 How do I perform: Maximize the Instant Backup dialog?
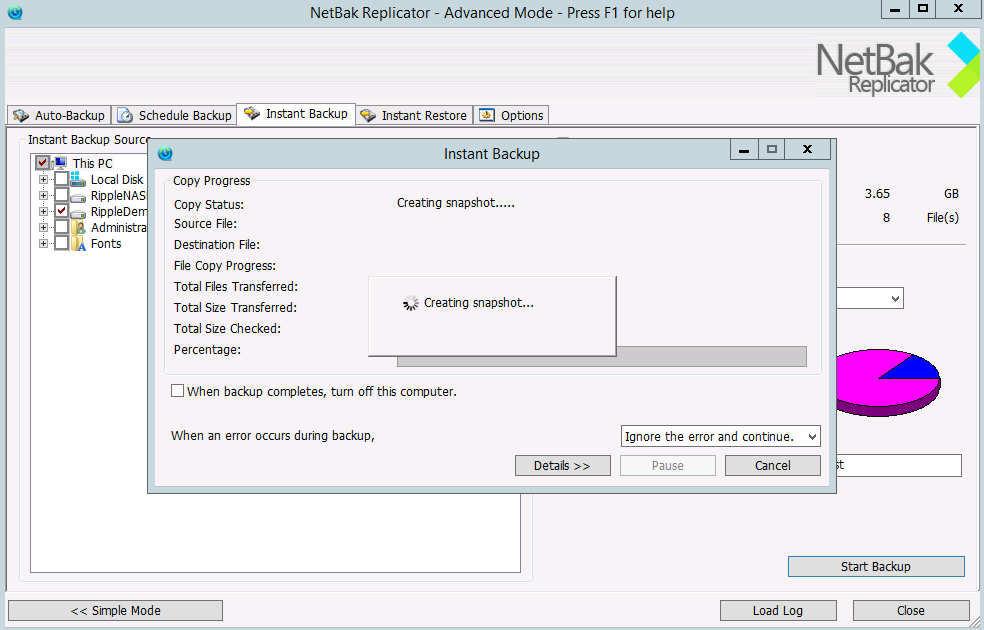coord(773,149)
